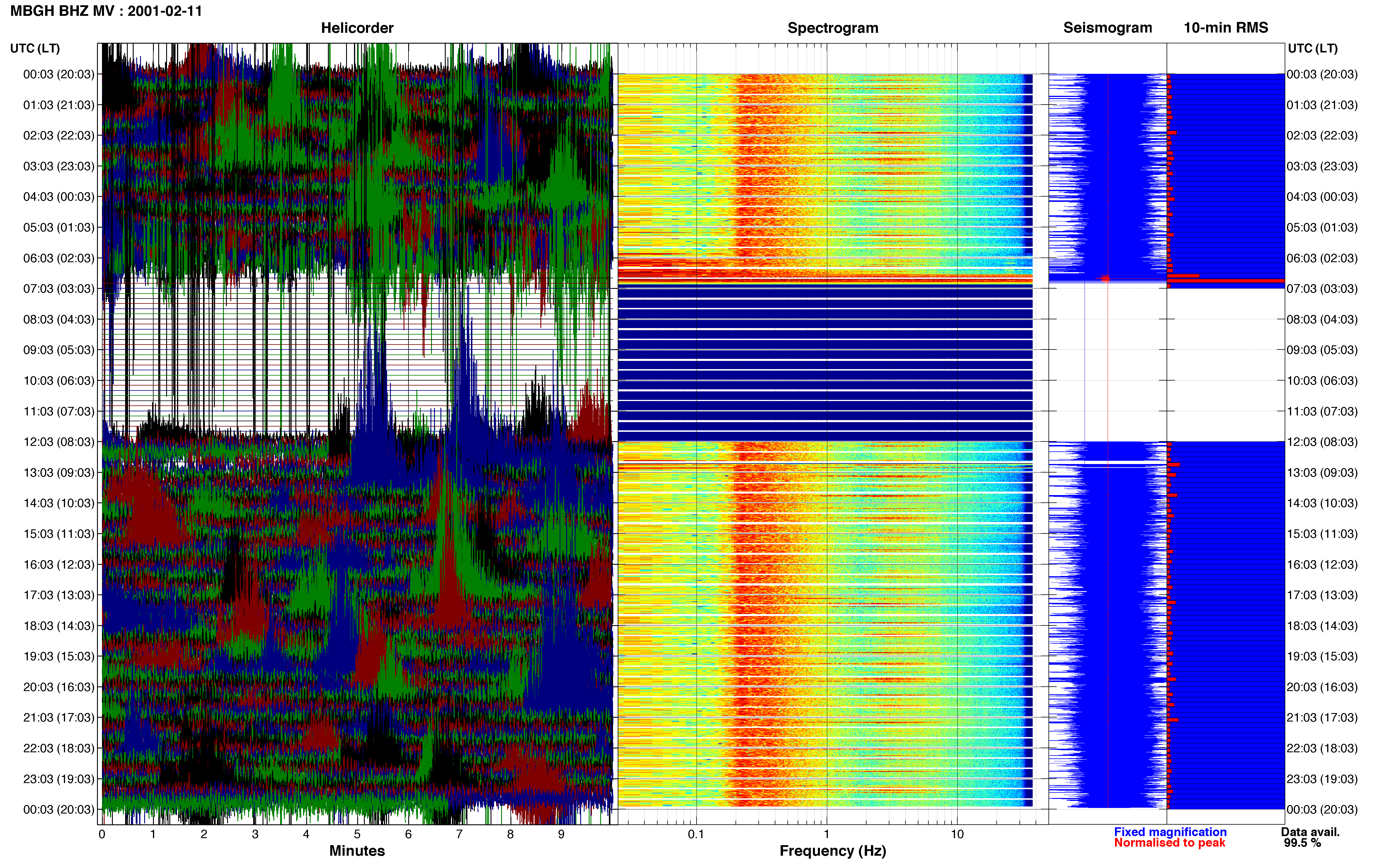Click right-axis time label 12:03 (08:03)
The image size is (1389, 868).
click(x=1322, y=441)
